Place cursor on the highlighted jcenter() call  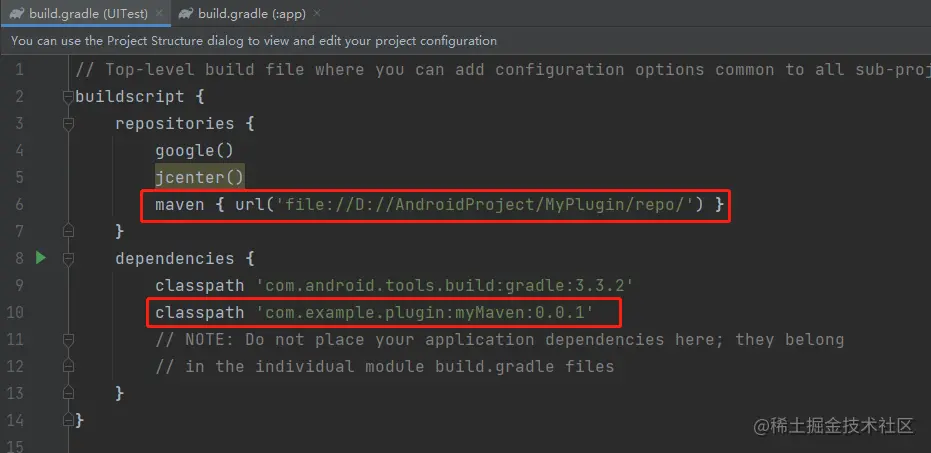coord(200,178)
